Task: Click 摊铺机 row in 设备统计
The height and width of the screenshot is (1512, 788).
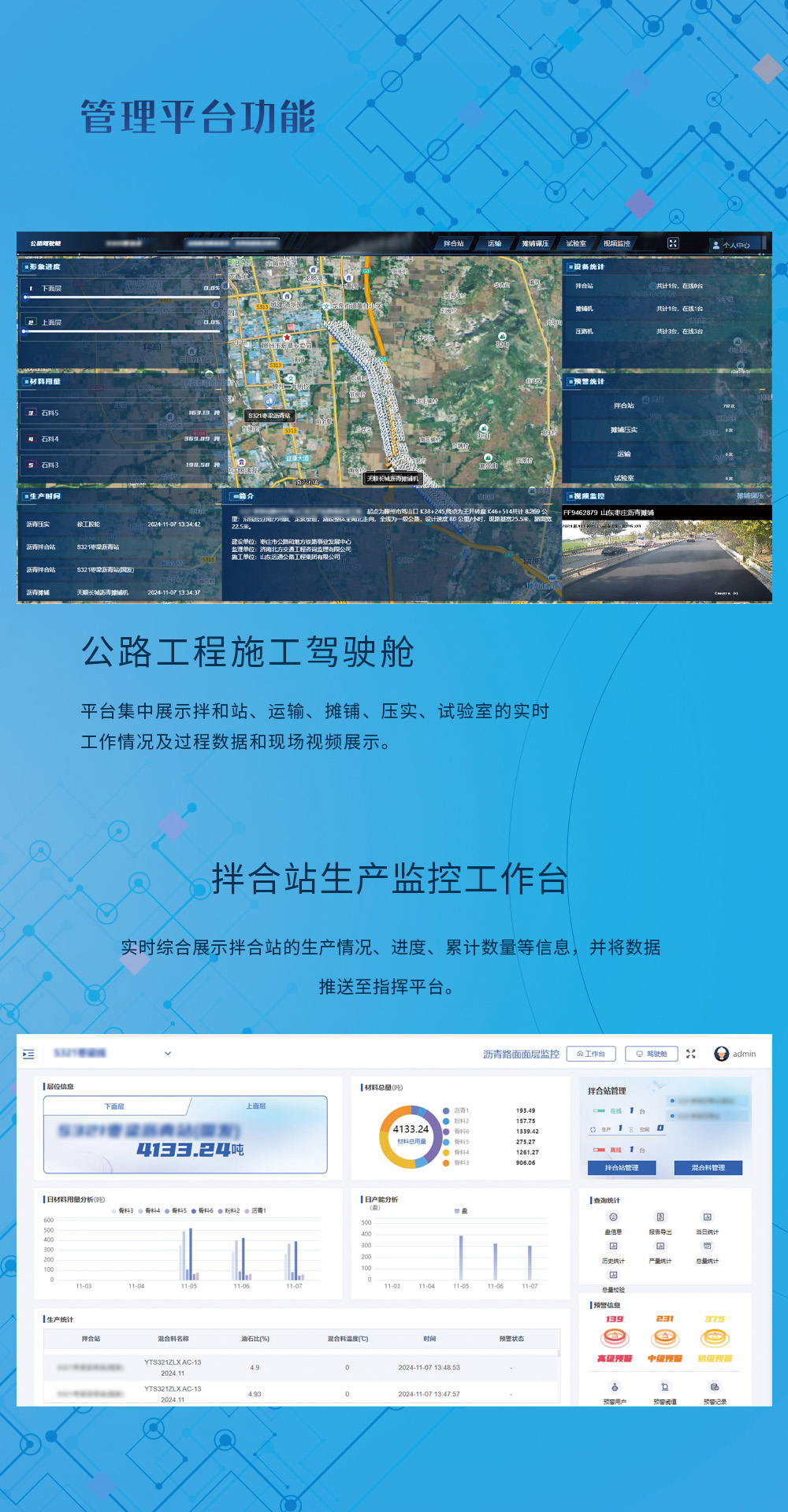Action: tap(667, 308)
